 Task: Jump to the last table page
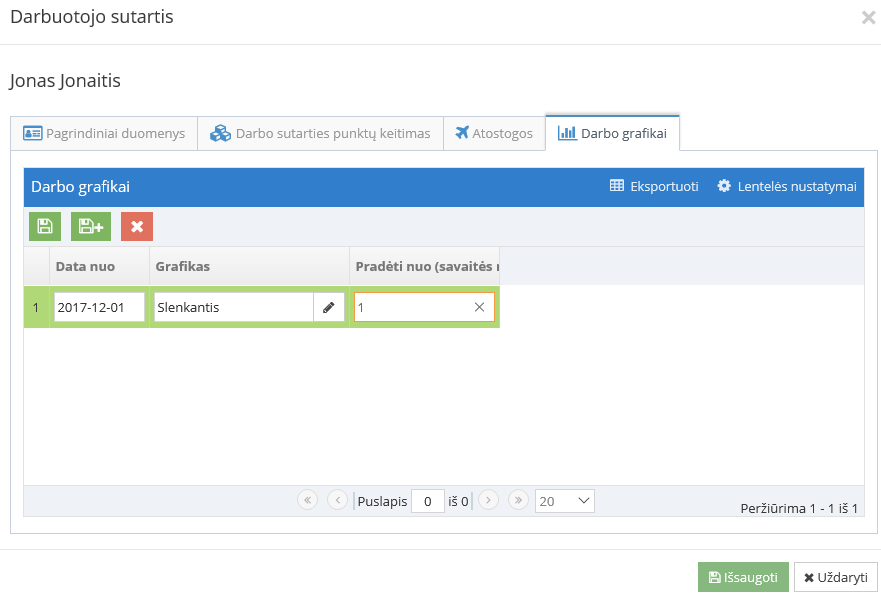[518, 500]
